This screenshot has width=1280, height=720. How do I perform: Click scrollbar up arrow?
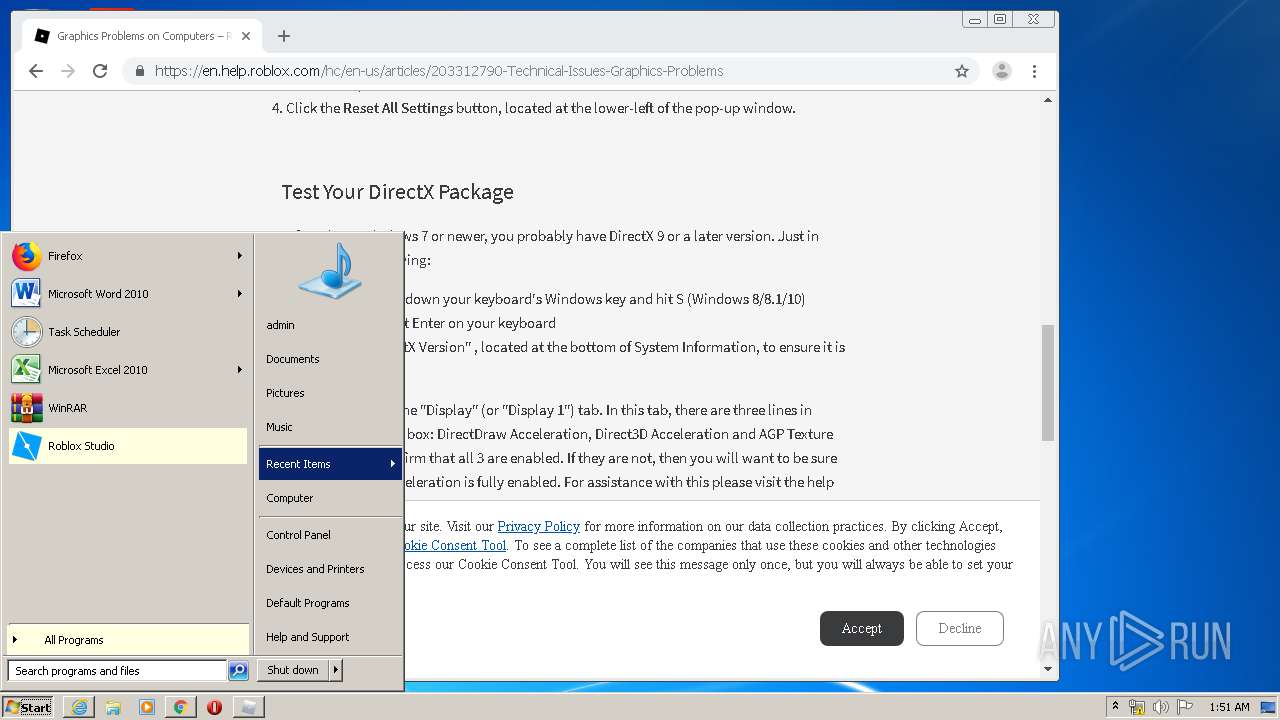pyautogui.click(x=1048, y=100)
